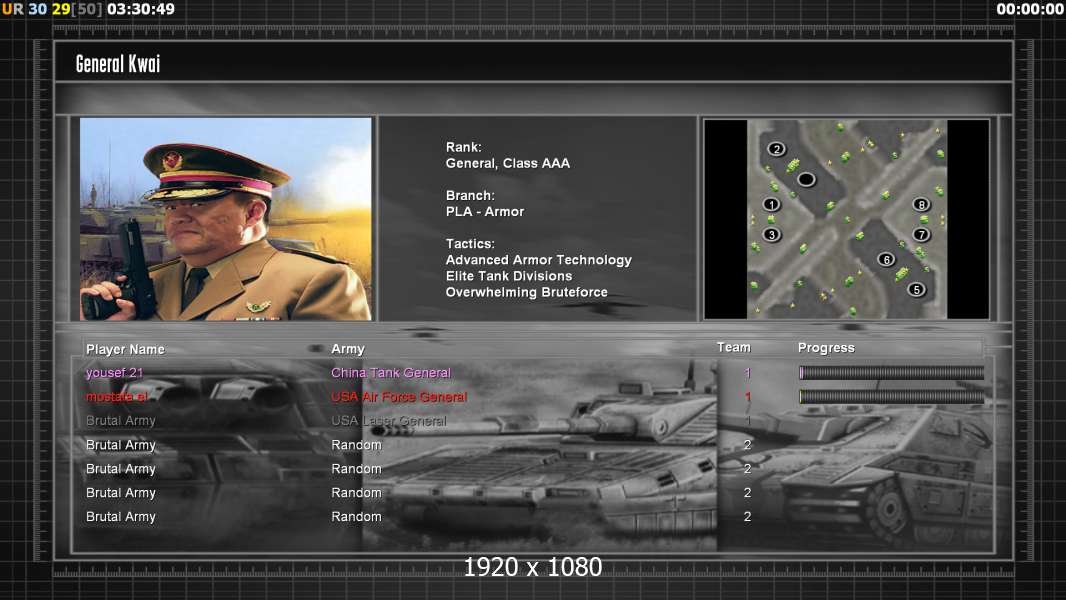This screenshot has width=1066, height=600.
Task: Click start position 8 marker on minimap
Action: (x=921, y=204)
